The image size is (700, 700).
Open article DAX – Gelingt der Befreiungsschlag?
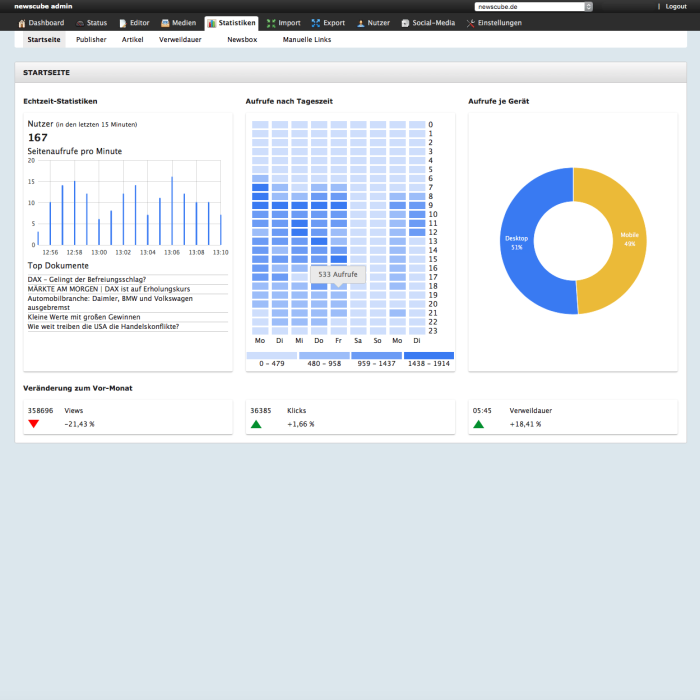[87, 279]
